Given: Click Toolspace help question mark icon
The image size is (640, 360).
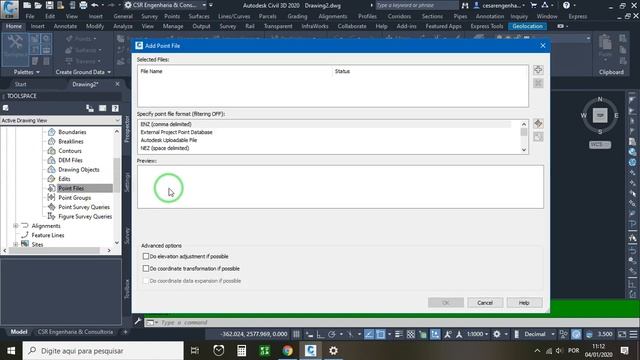Looking at the screenshot, I should tap(116, 109).
